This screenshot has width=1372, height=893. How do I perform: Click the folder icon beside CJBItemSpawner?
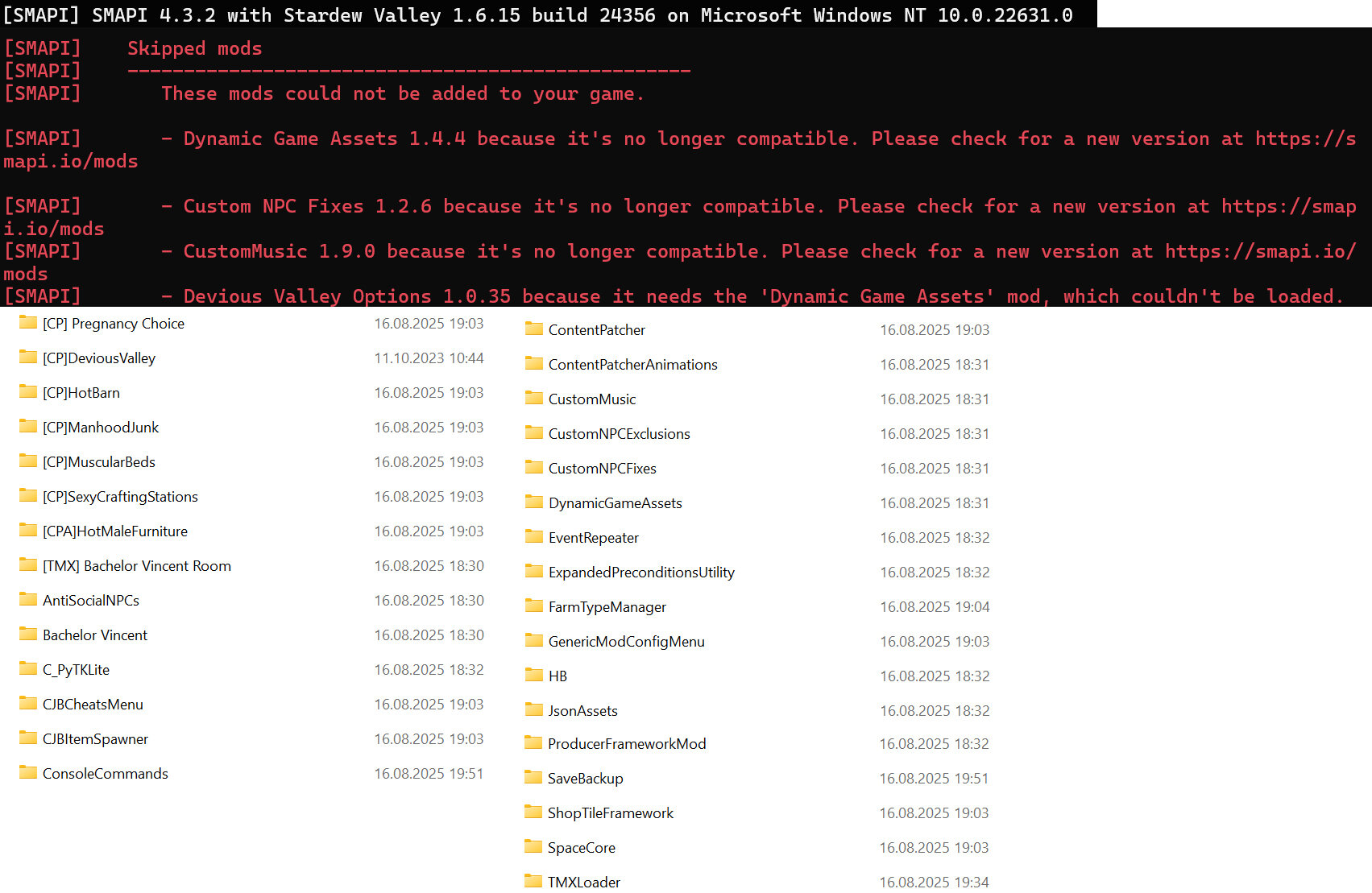(x=28, y=738)
